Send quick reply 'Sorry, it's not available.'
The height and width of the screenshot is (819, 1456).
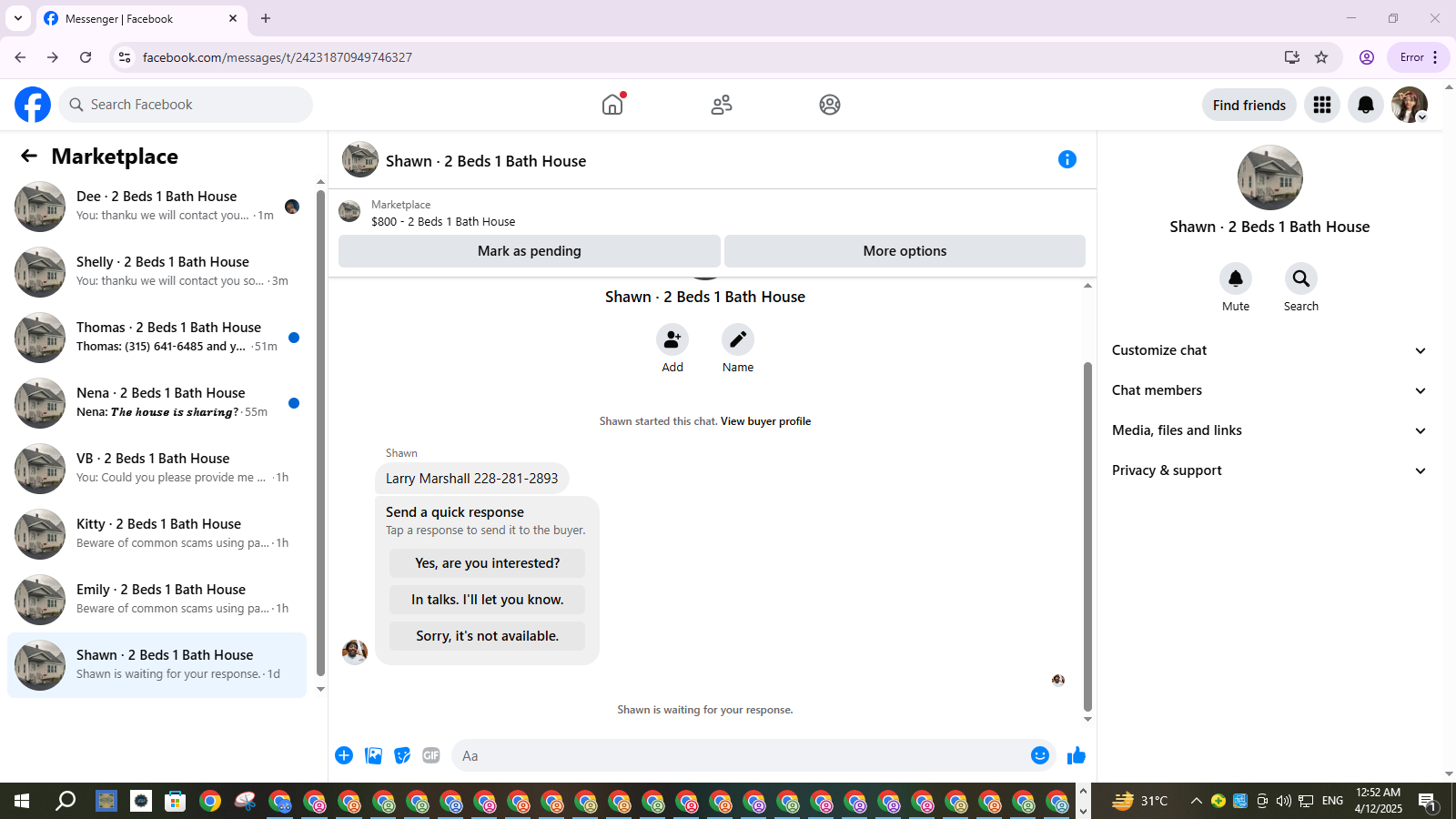pos(488,636)
